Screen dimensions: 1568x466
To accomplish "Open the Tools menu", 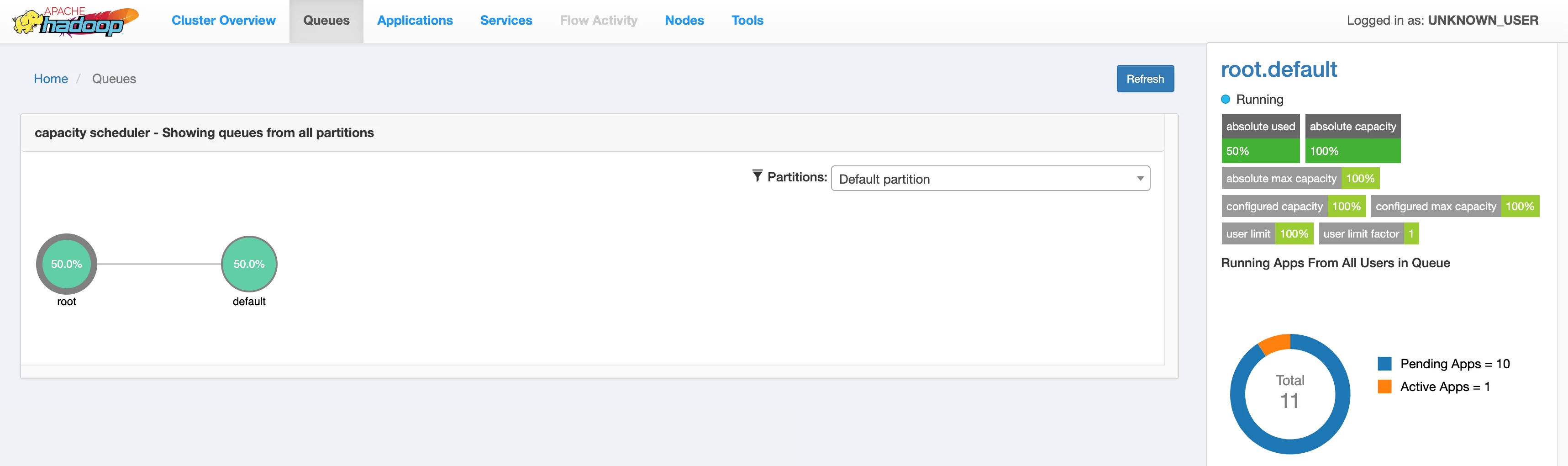I will click(x=747, y=21).
